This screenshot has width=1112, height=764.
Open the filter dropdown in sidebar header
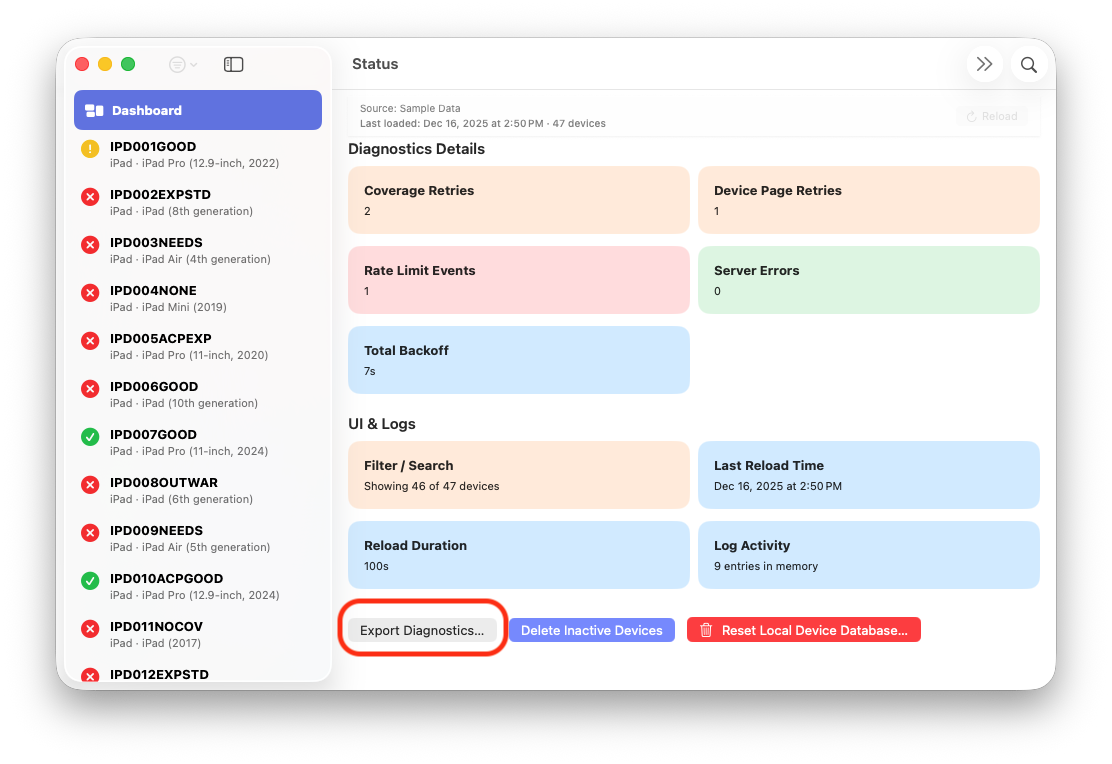(182, 64)
